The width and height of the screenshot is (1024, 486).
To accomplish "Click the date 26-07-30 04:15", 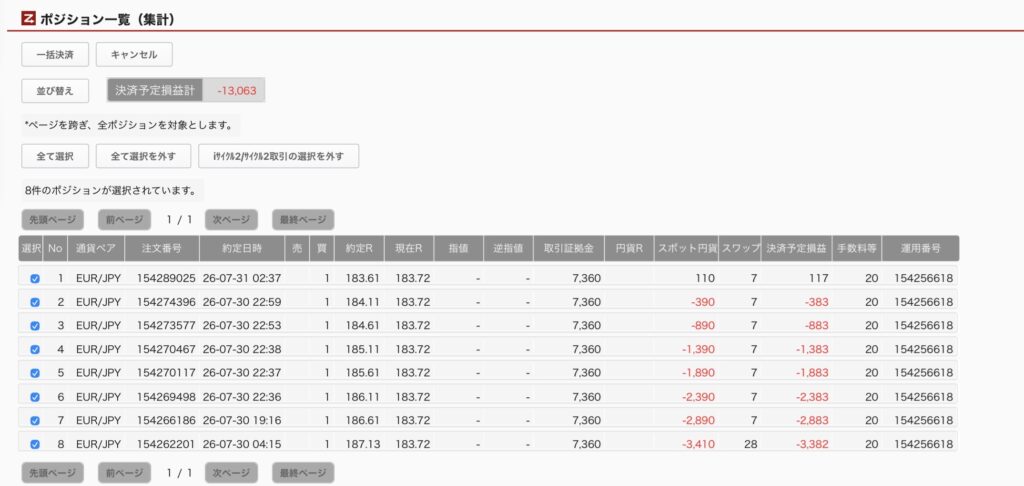I will pos(242,444).
